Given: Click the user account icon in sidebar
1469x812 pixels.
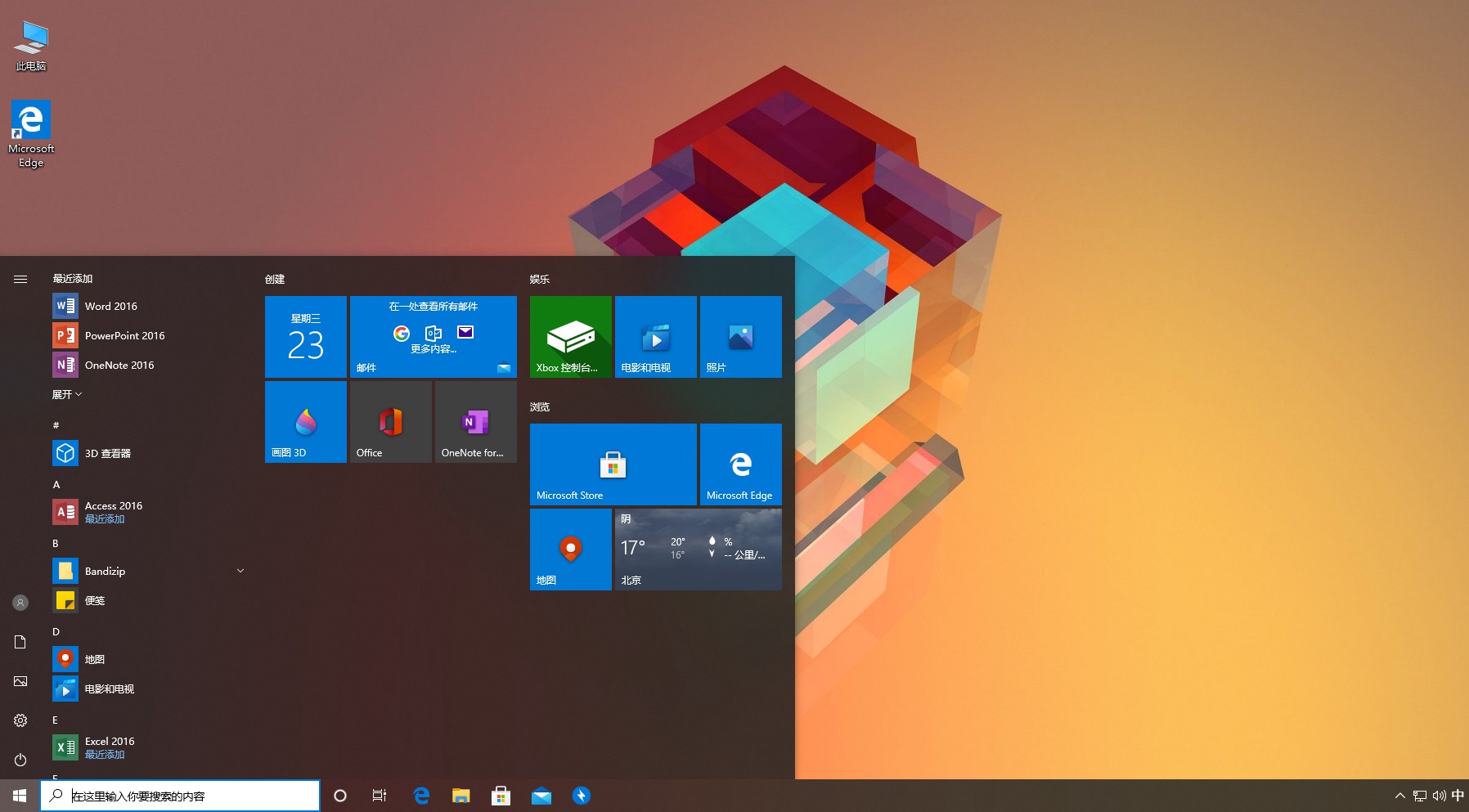Looking at the screenshot, I should (x=20, y=603).
